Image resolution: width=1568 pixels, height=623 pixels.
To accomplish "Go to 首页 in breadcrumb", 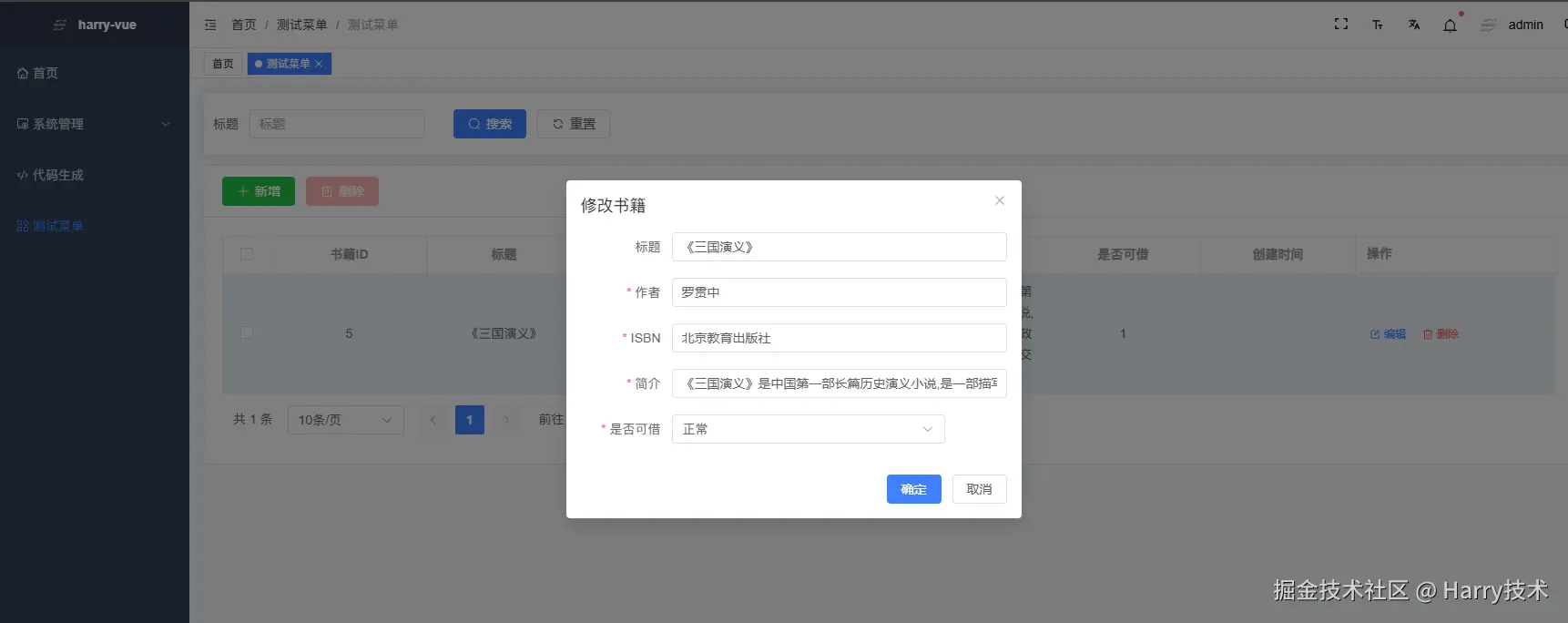I will click(x=244, y=25).
